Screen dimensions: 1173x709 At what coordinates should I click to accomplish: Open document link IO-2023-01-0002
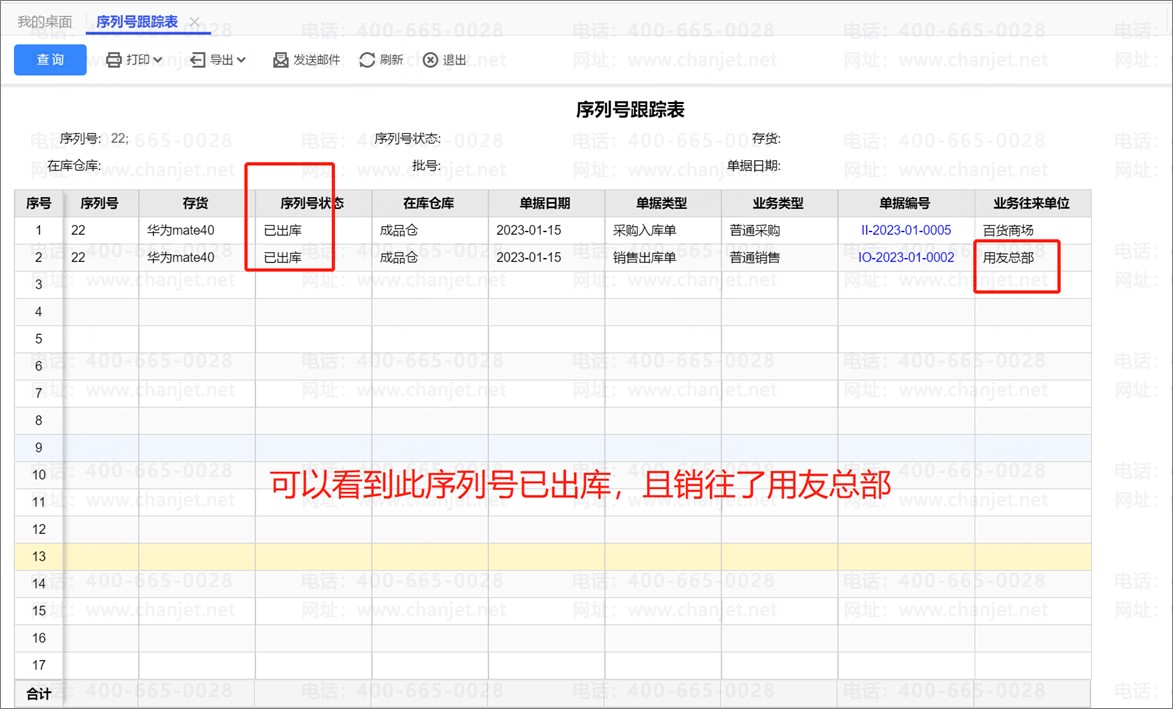(906, 257)
